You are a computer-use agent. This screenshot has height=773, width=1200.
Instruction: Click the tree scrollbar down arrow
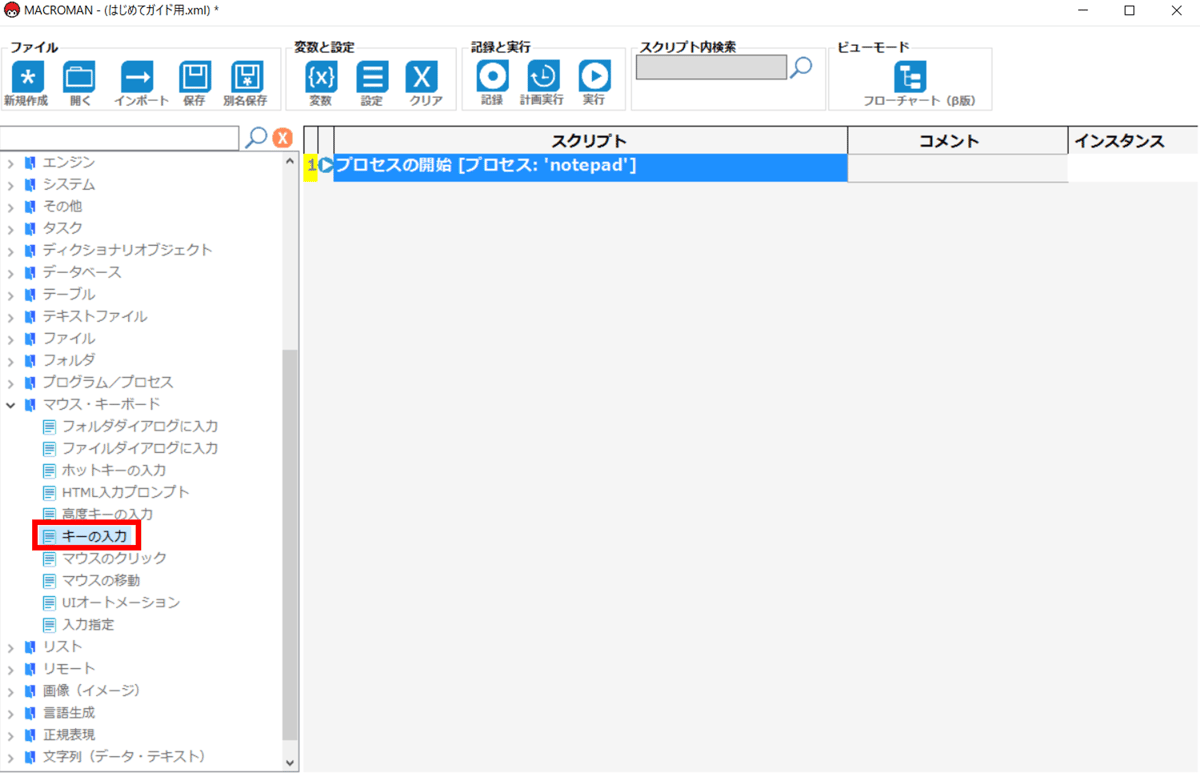290,763
